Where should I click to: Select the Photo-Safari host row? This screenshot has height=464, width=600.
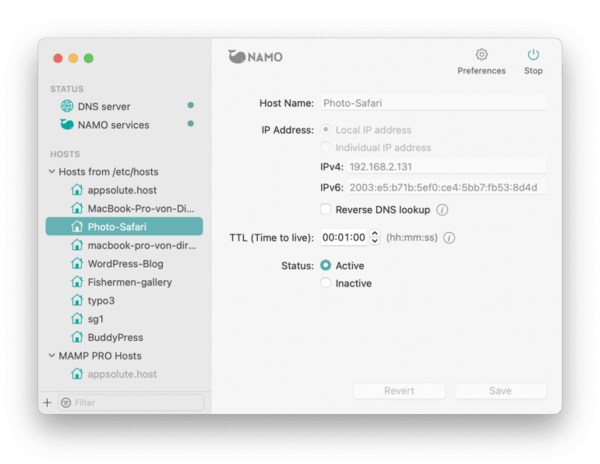(124, 226)
